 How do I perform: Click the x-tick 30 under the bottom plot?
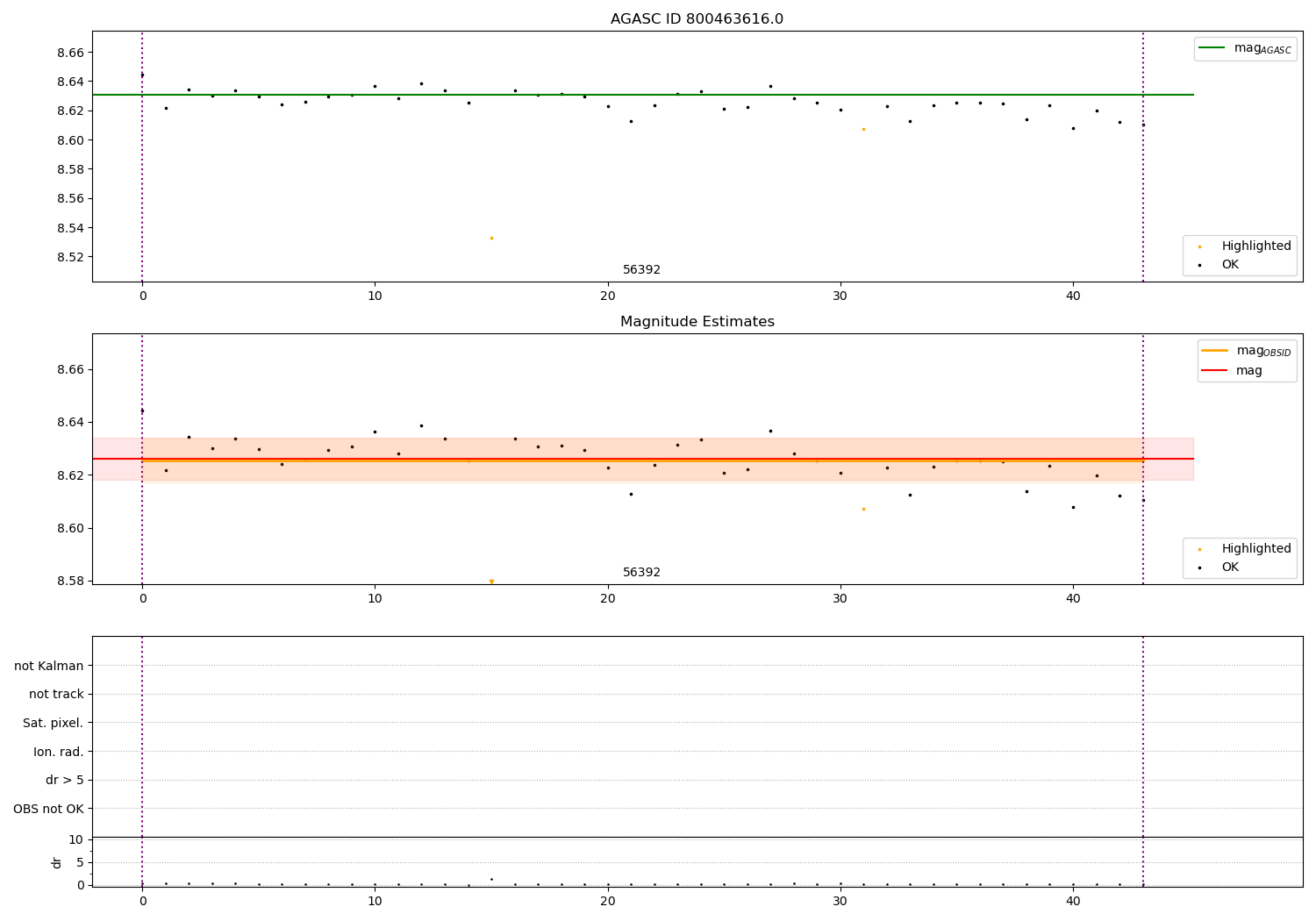(840, 902)
